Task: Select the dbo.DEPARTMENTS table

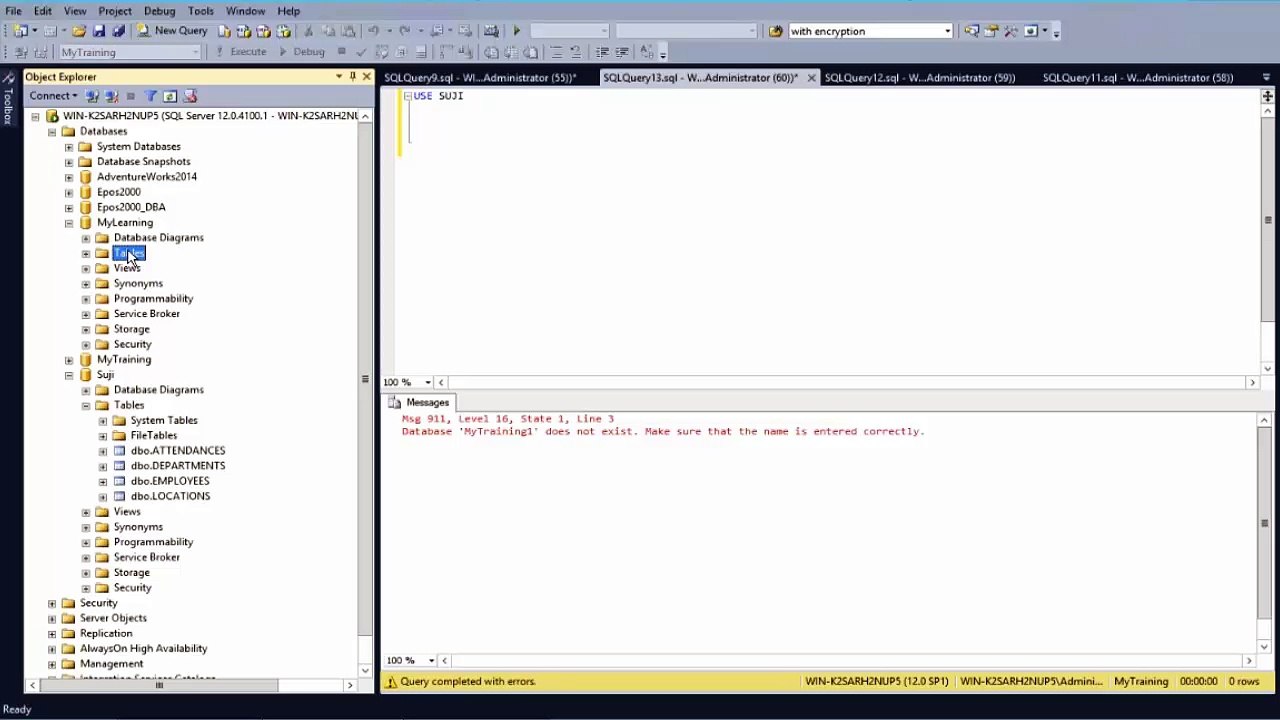Action: (177, 466)
